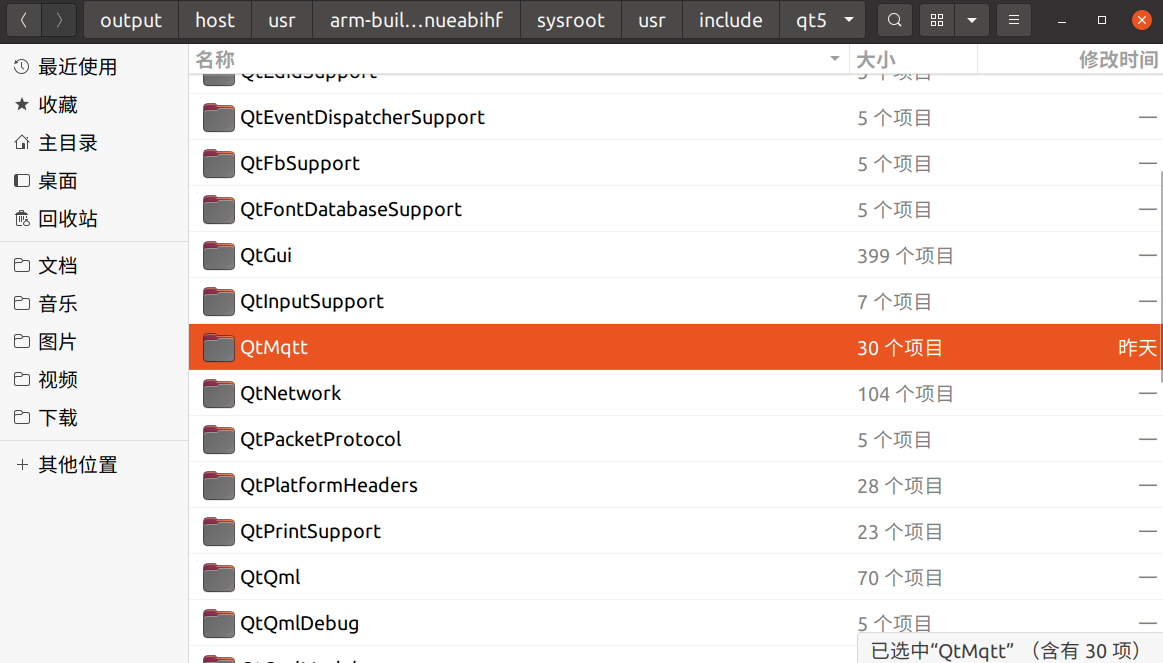Click QtFontDatabaseSupport name text
The image size is (1163, 663).
point(351,209)
